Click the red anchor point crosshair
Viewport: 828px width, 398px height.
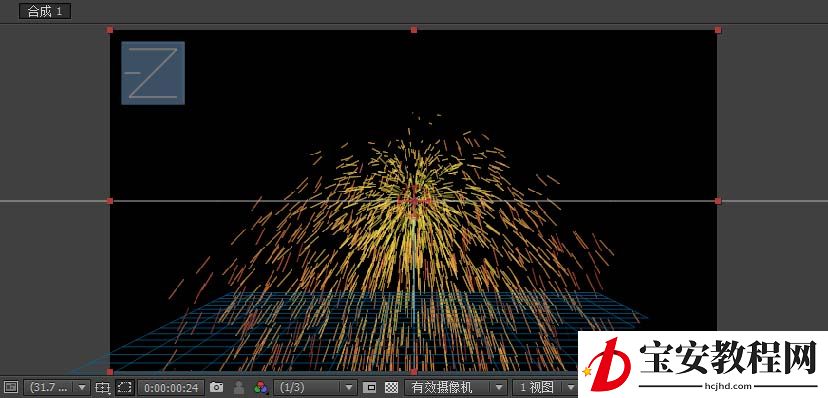414,201
